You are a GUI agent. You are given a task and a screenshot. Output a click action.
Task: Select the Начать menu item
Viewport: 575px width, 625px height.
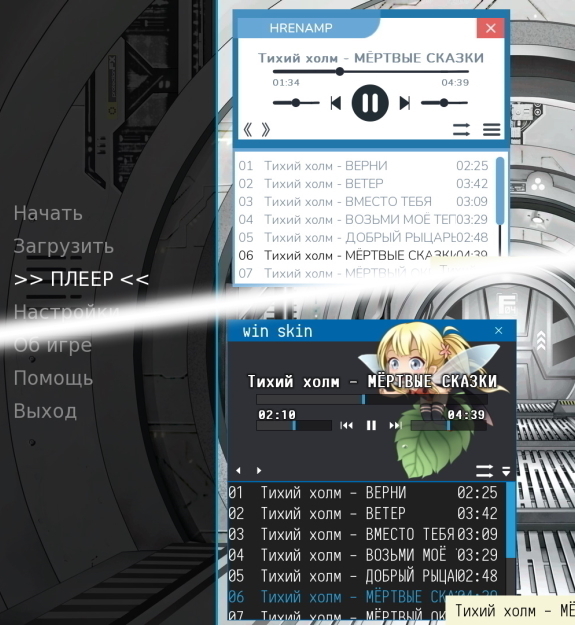[x=48, y=213]
